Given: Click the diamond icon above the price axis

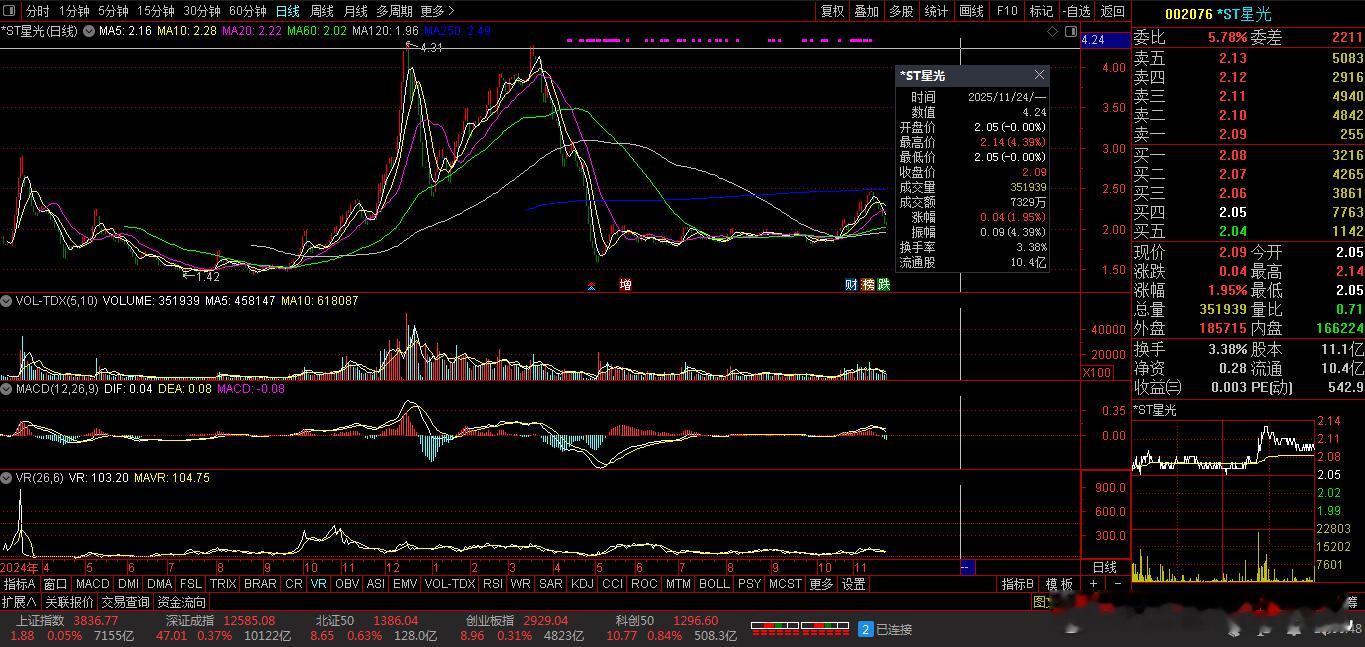Looking at the screenshot, I should tap(1052, 32).
